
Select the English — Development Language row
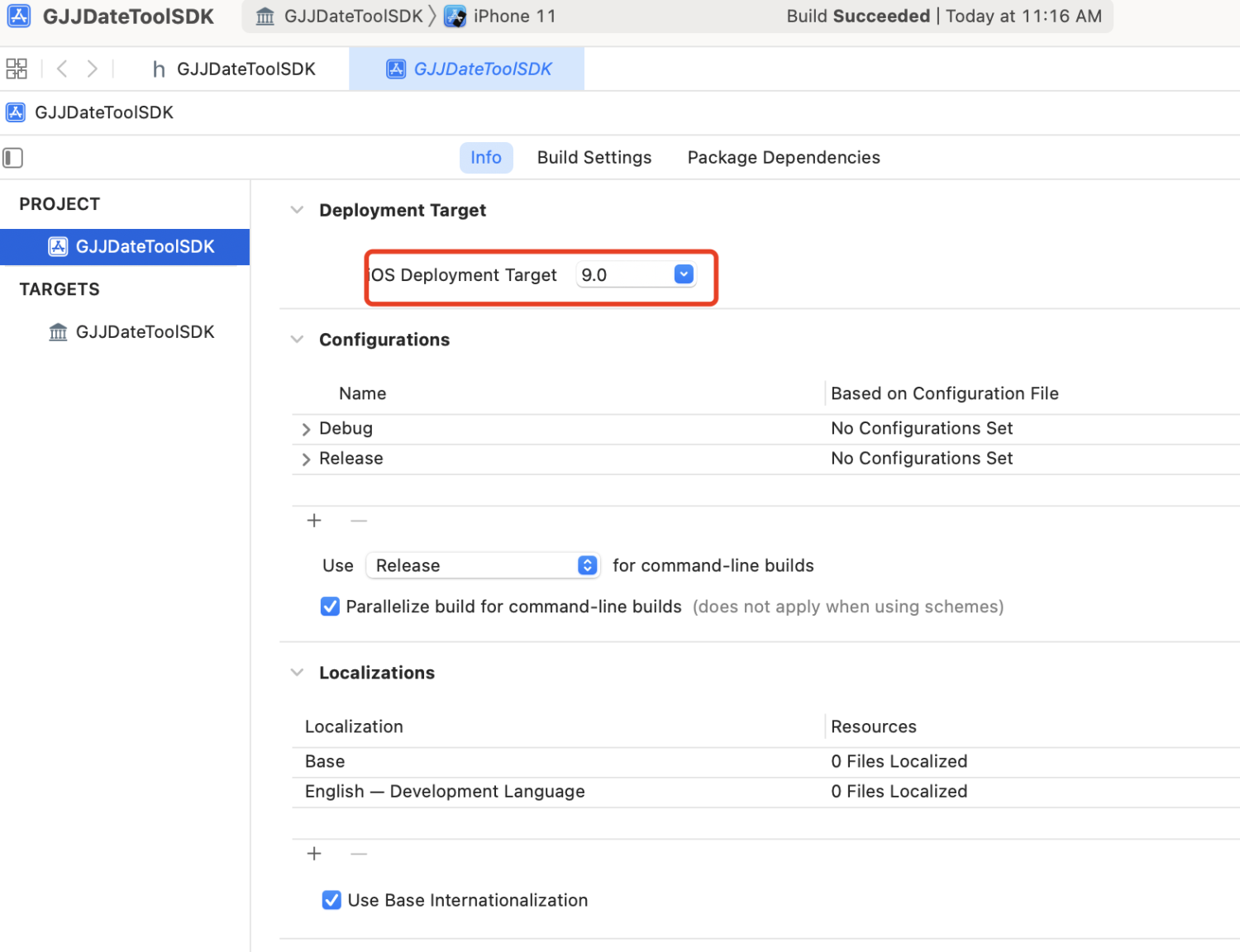(765, 792)
